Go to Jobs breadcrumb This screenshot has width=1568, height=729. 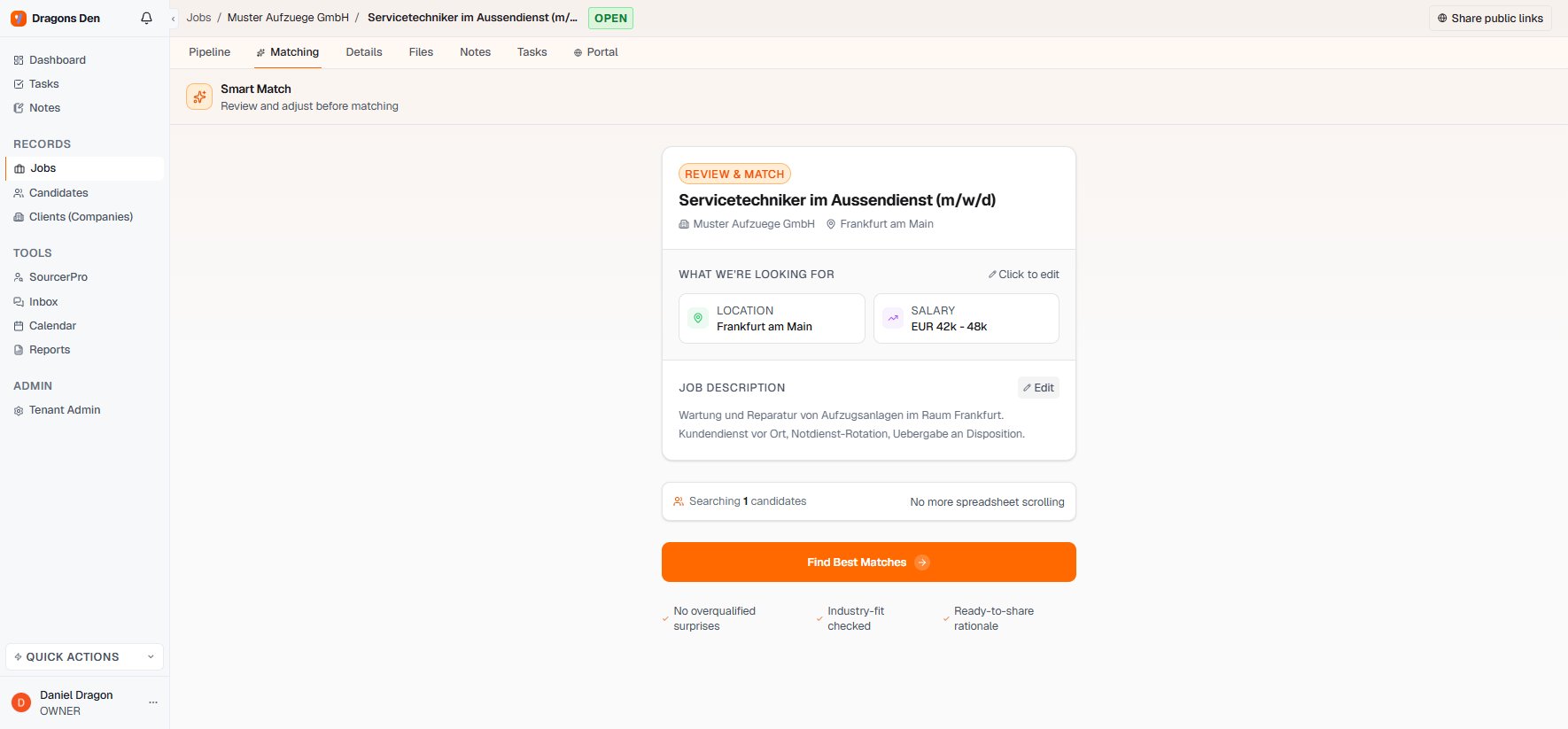(x=198, y=18)
